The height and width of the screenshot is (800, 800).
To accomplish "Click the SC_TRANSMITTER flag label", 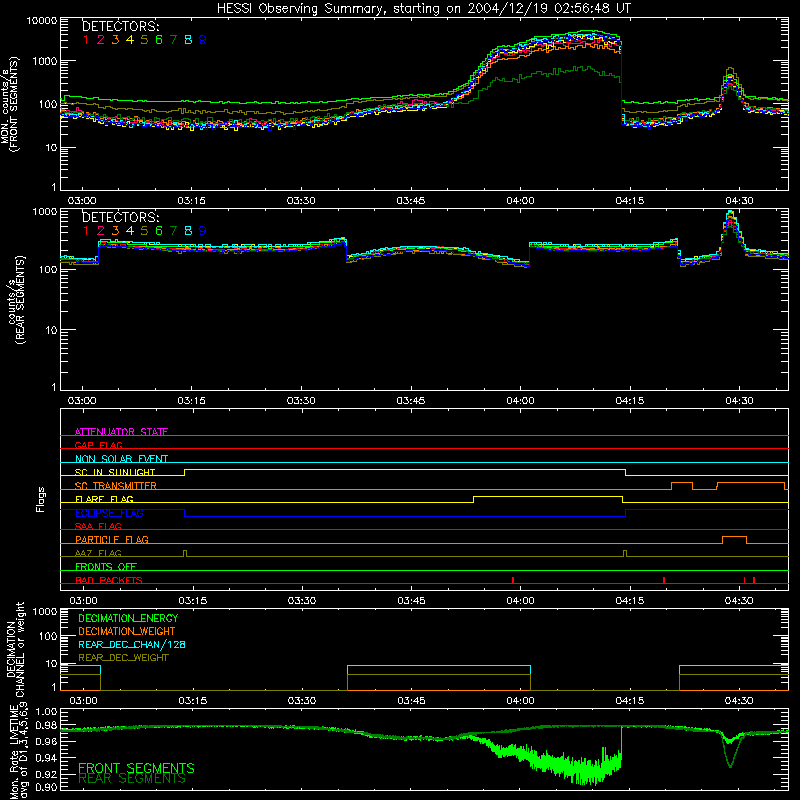I will click(116, 485).
